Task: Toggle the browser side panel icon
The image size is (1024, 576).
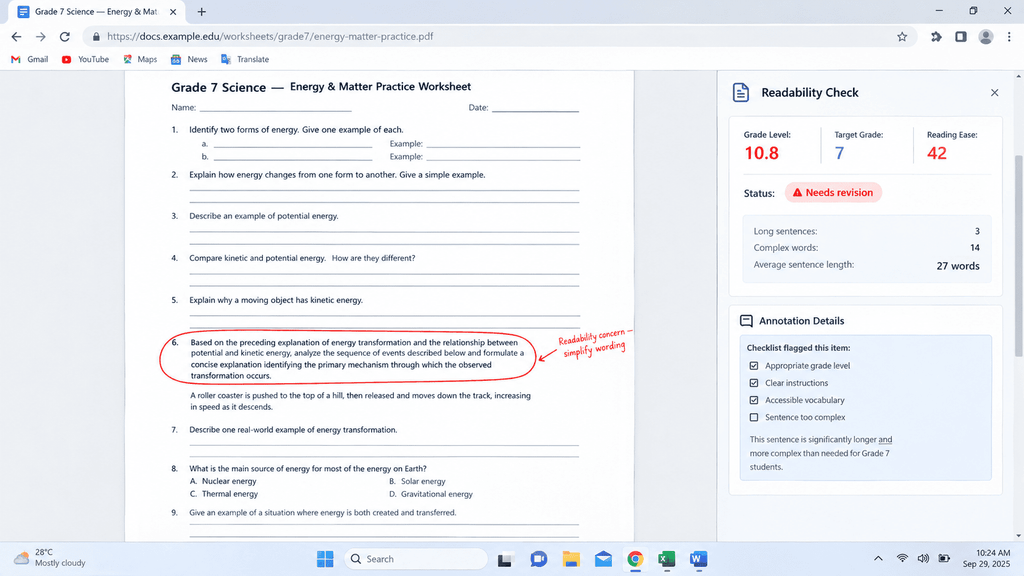Action: point(961,37)
